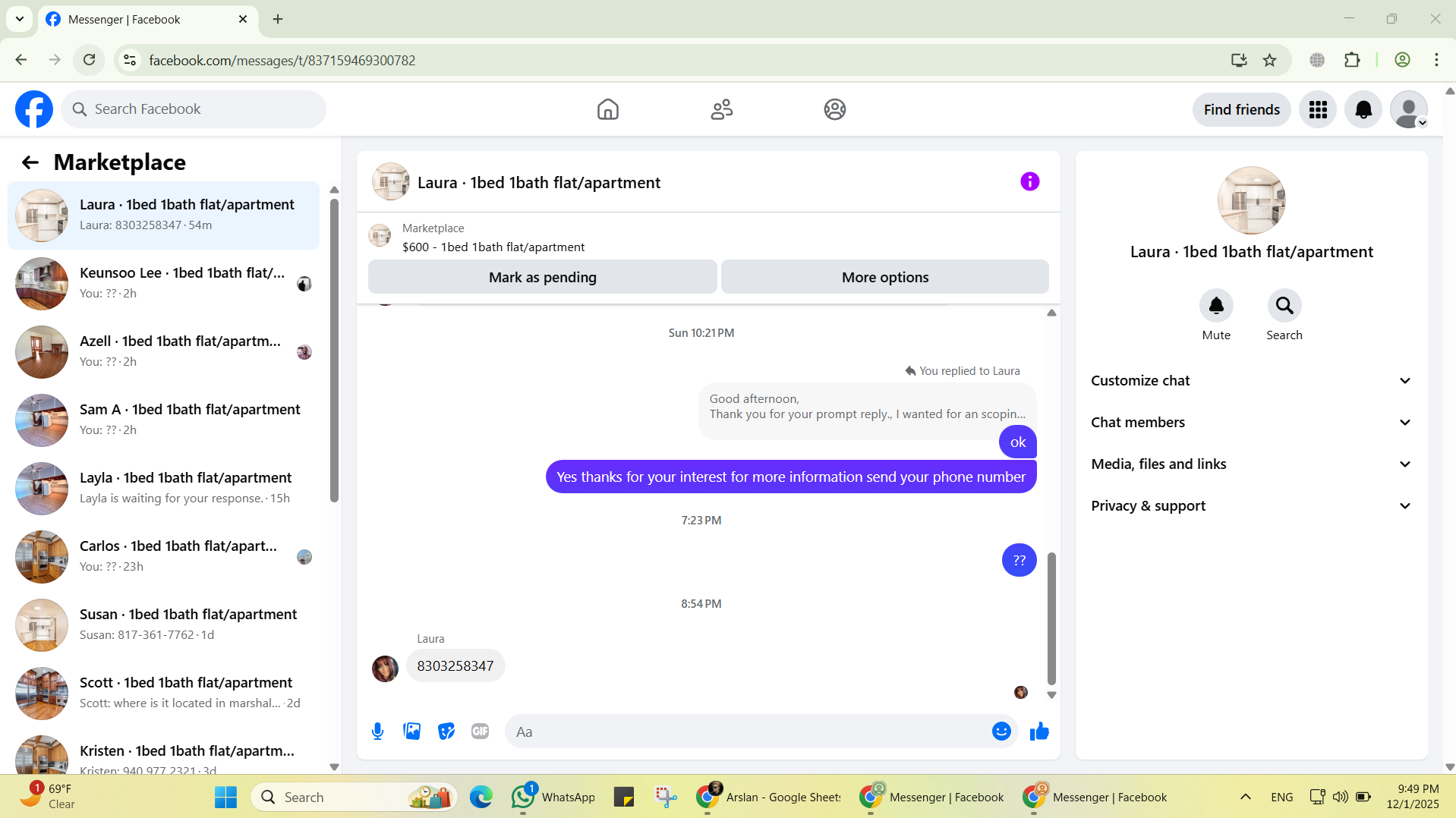This screenshot has height=818, width=1456.
Task: Open Laura's conversation in the chat list
Action: point(163,216)
